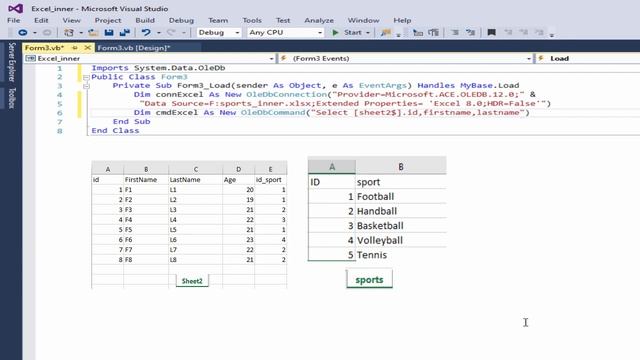This screenshot has width=640, height=360.
Task: Open the Debug menu
Action: (x=181, y=20)
